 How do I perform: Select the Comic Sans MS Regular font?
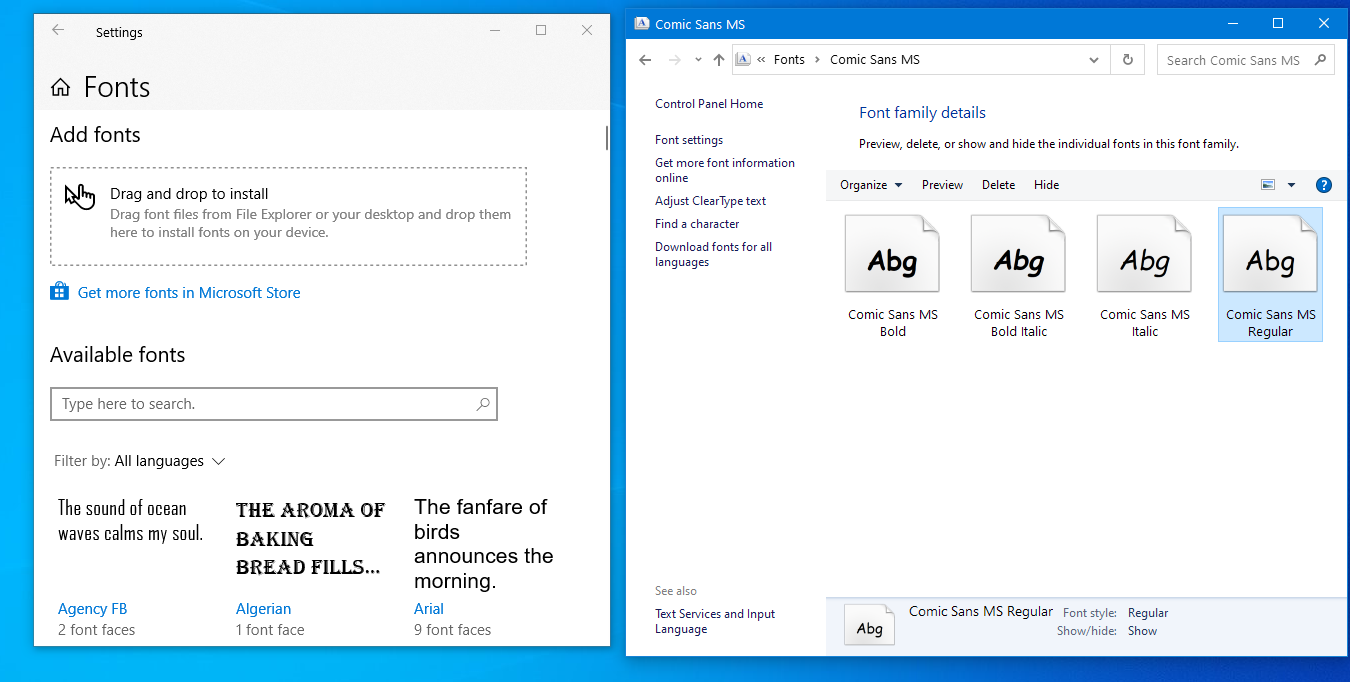(1270, 275)
